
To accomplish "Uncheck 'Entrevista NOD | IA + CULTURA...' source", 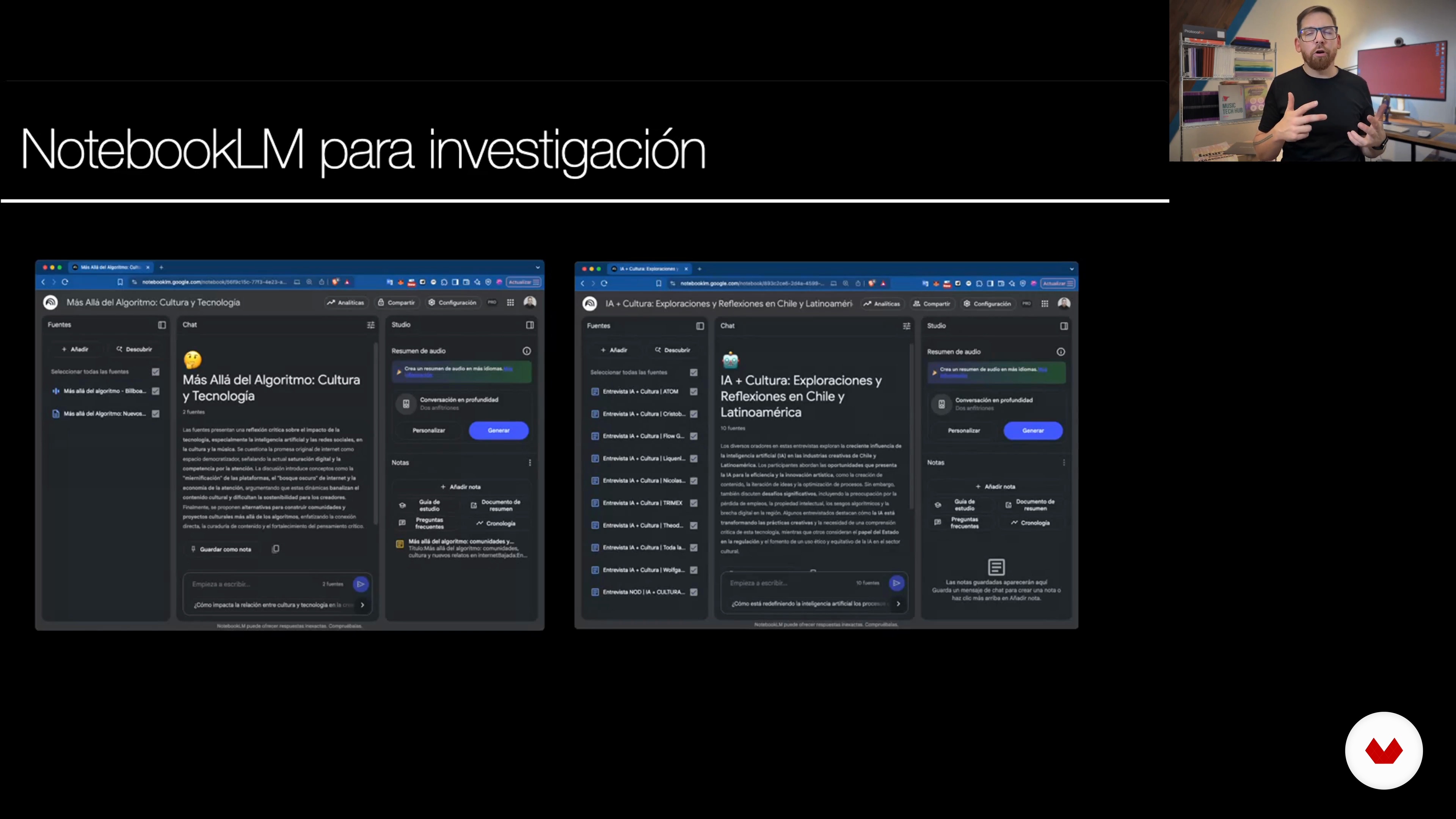I will pos(693,592).
